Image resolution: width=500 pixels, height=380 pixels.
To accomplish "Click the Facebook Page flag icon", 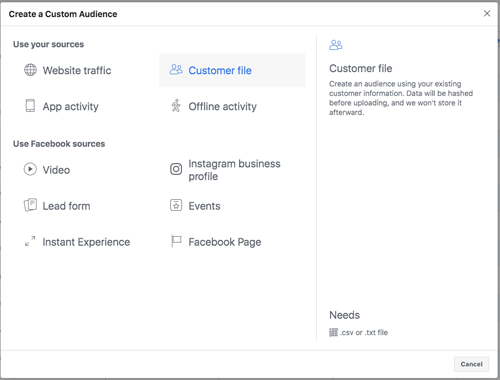I will tap(176, 241).
